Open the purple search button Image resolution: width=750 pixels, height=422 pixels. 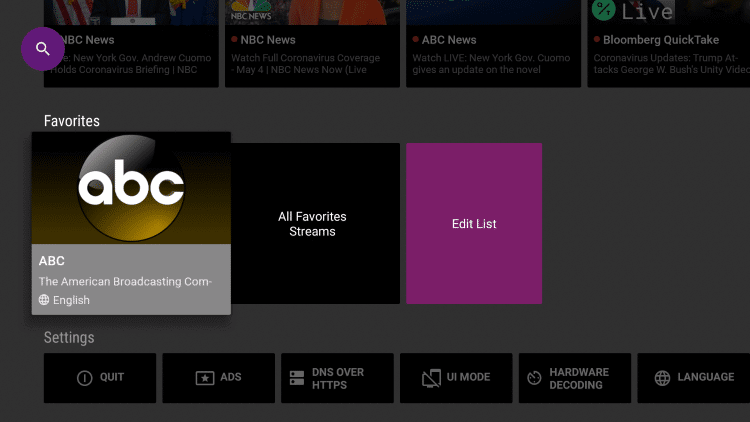click(43, 49)
